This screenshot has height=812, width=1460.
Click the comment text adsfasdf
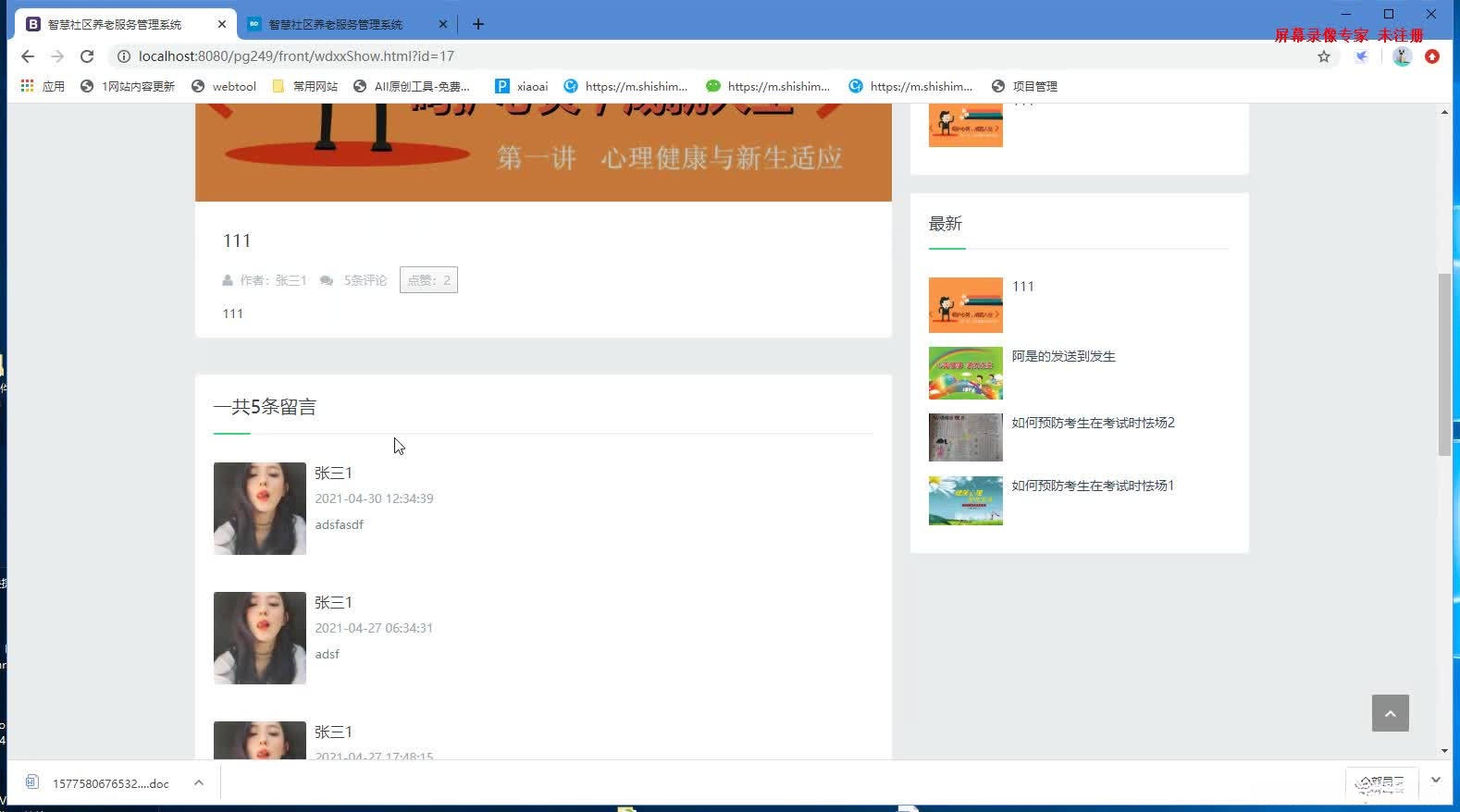(339, 524)
